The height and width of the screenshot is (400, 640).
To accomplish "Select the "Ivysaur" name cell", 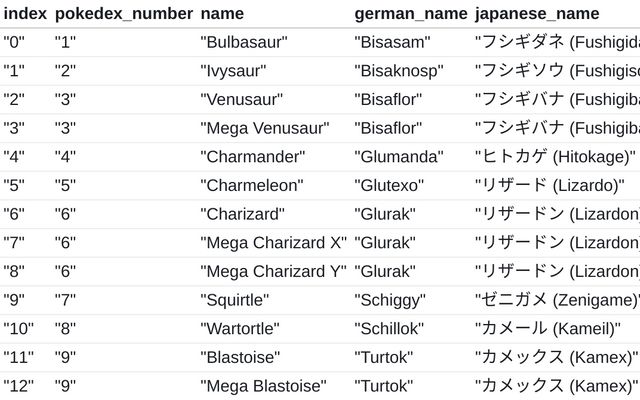I will [x=236, y=71].
